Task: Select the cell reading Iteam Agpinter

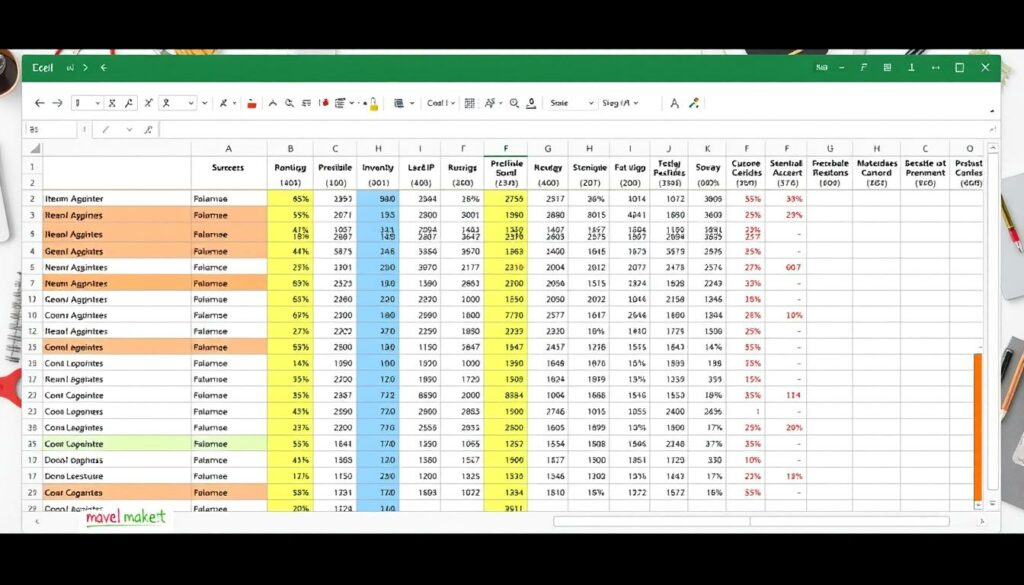Action: coord(117,198)
